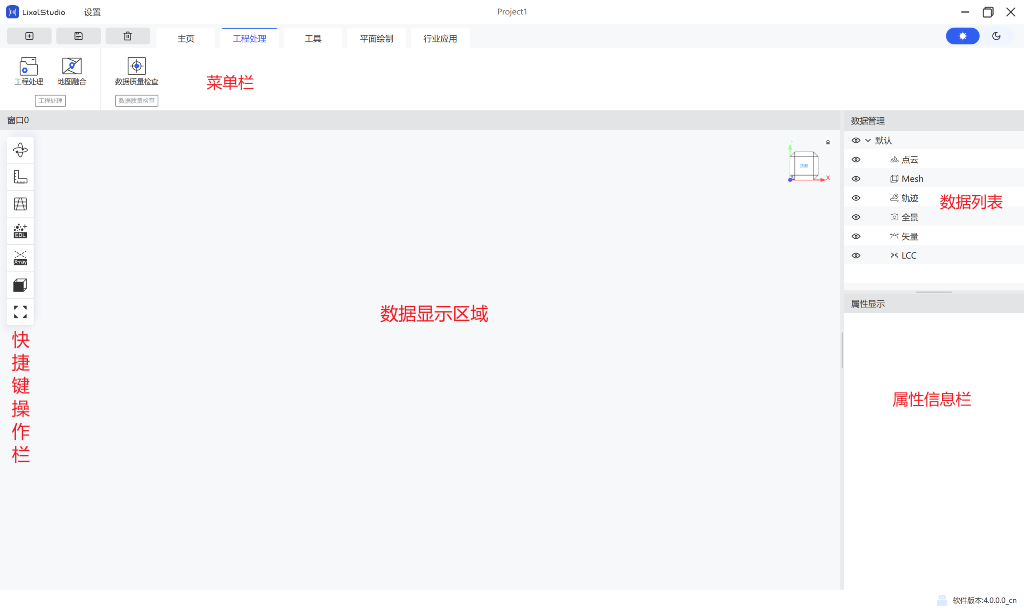The height and width of the screenshot is (611, 1024).
Task: Toggle the 矢量 layer eye icon
Action: coord(856,236)
